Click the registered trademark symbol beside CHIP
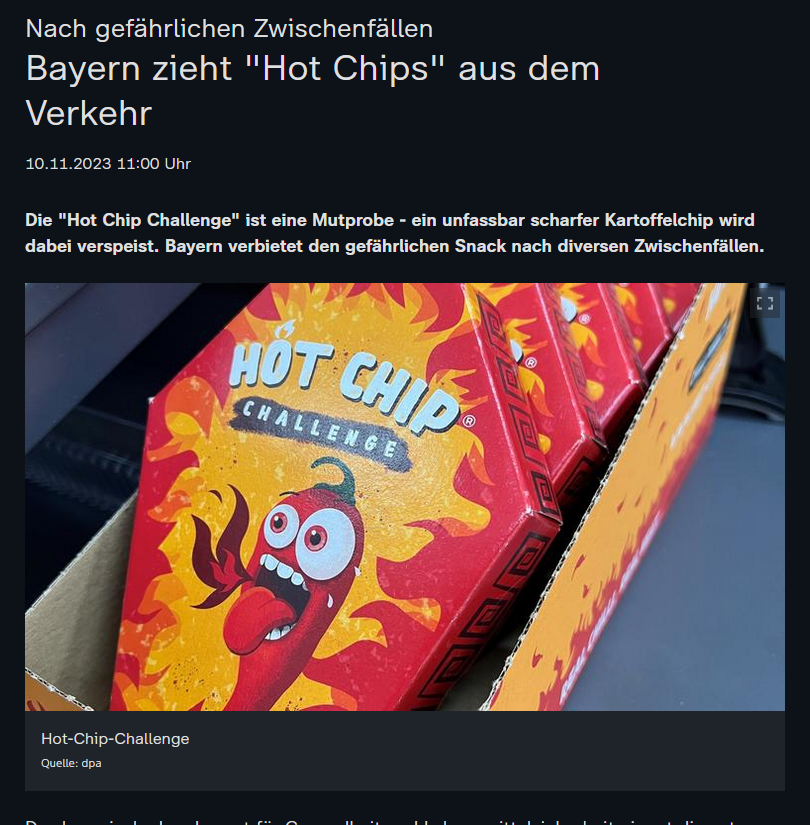 pyautogui.click(x=469, y=420)
